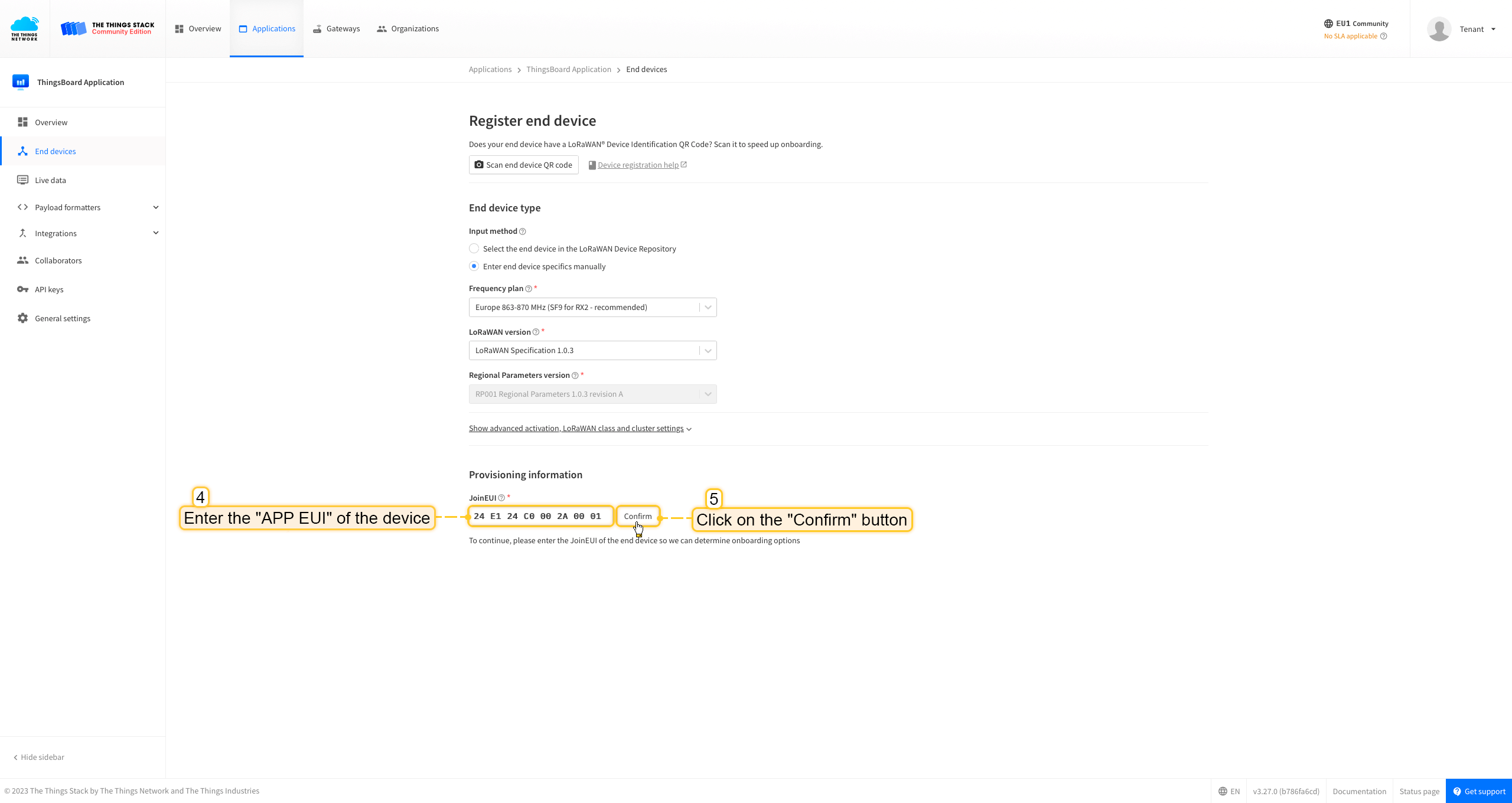Select Enter end device specifics manually
Screen dimensions: 1512x803
click(x=474, y=266)
